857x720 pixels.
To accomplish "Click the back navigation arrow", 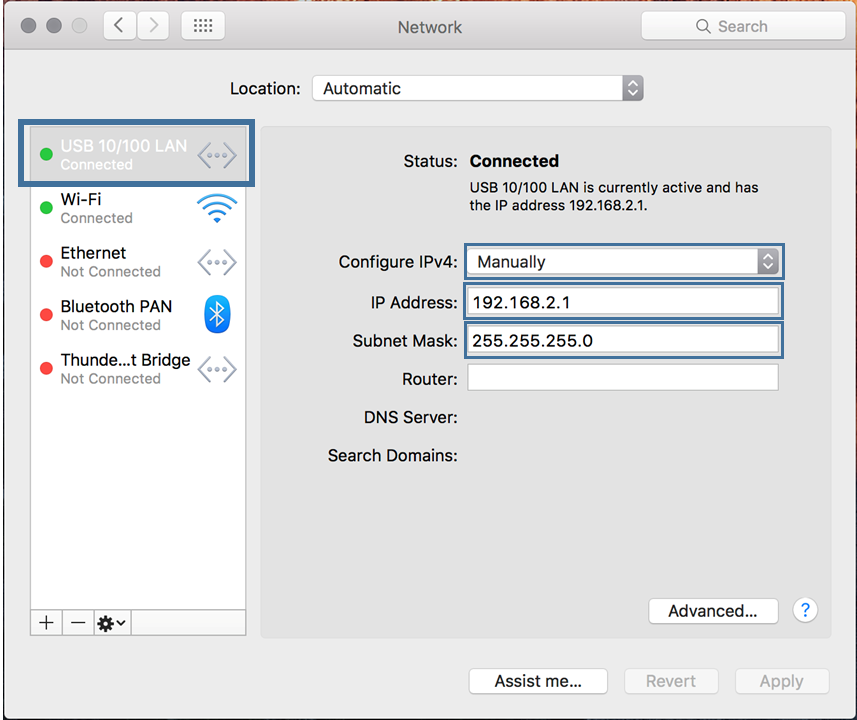I will tap(120, 25).
